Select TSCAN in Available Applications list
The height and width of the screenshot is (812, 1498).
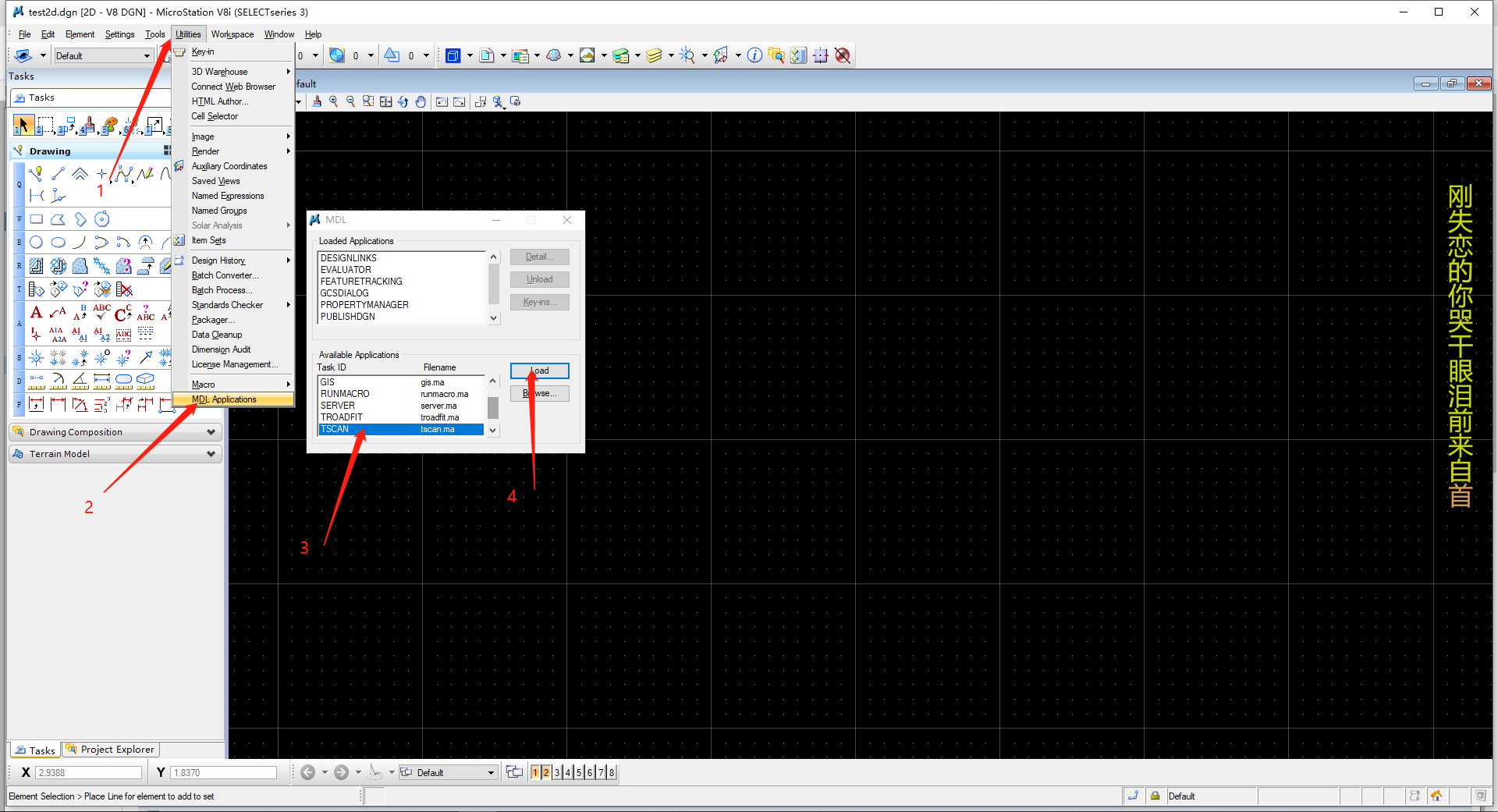coord(401,429)
